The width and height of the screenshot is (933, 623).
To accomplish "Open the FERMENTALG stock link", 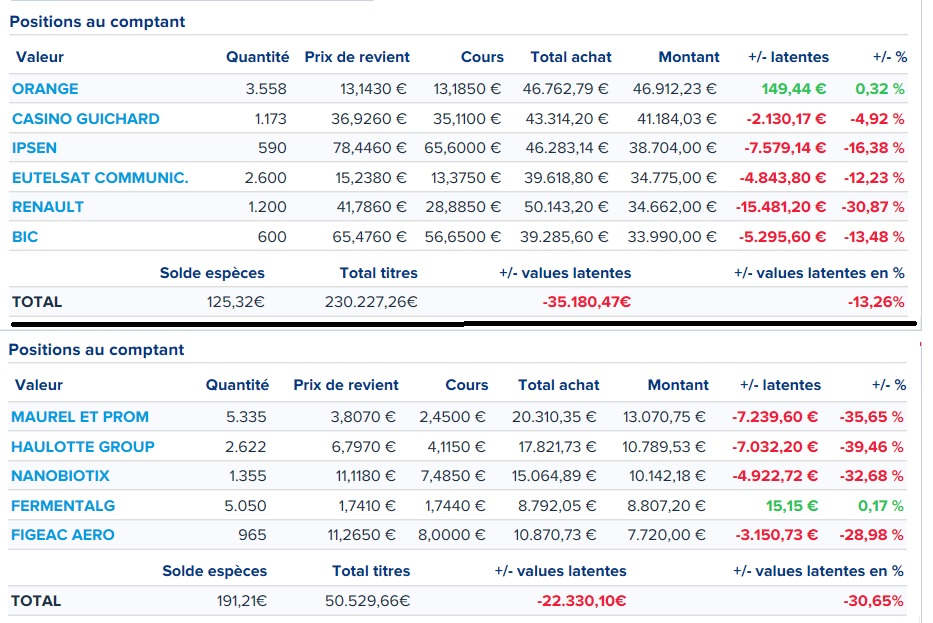I will [x=63, y=505].
